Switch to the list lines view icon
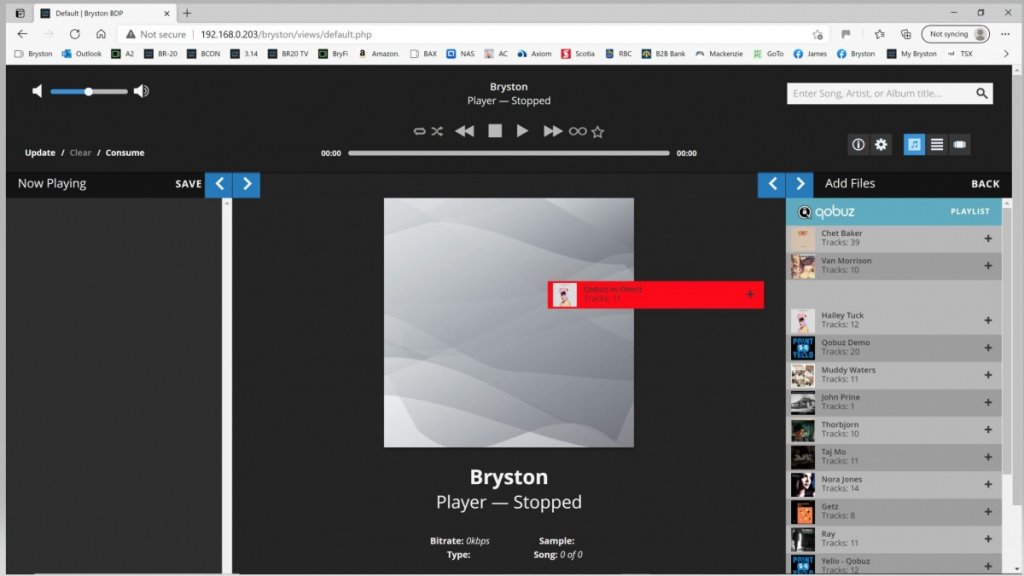The height and width of the screenshot is (576, 1024). [x=937, y=144]
